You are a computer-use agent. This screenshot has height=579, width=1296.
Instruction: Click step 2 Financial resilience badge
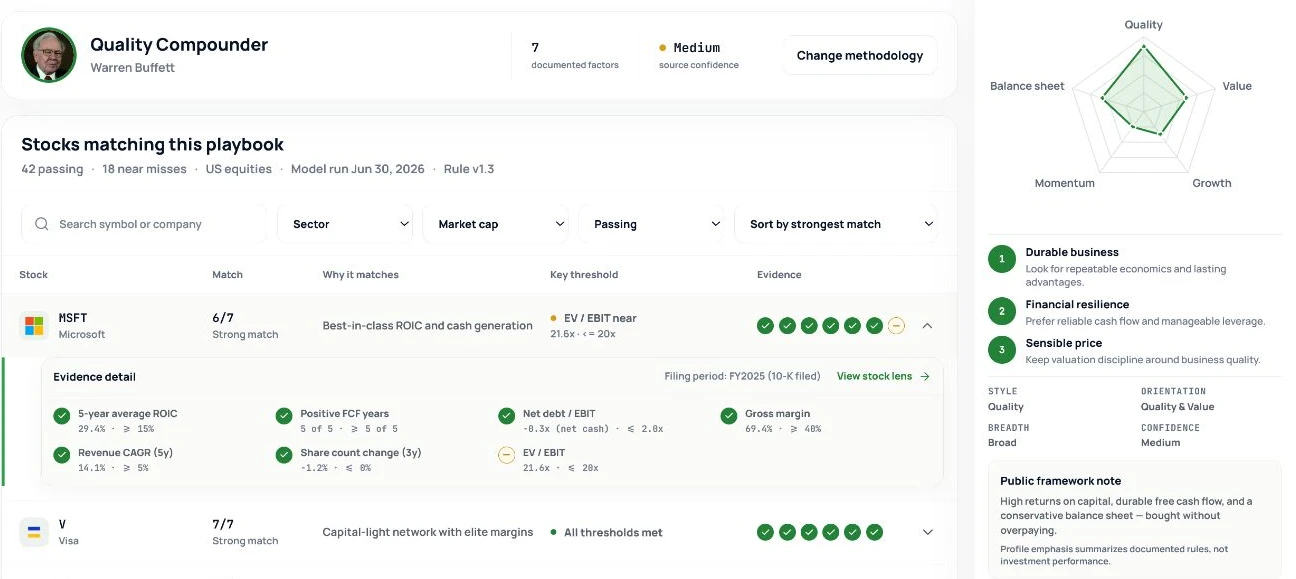(1001, 312)
